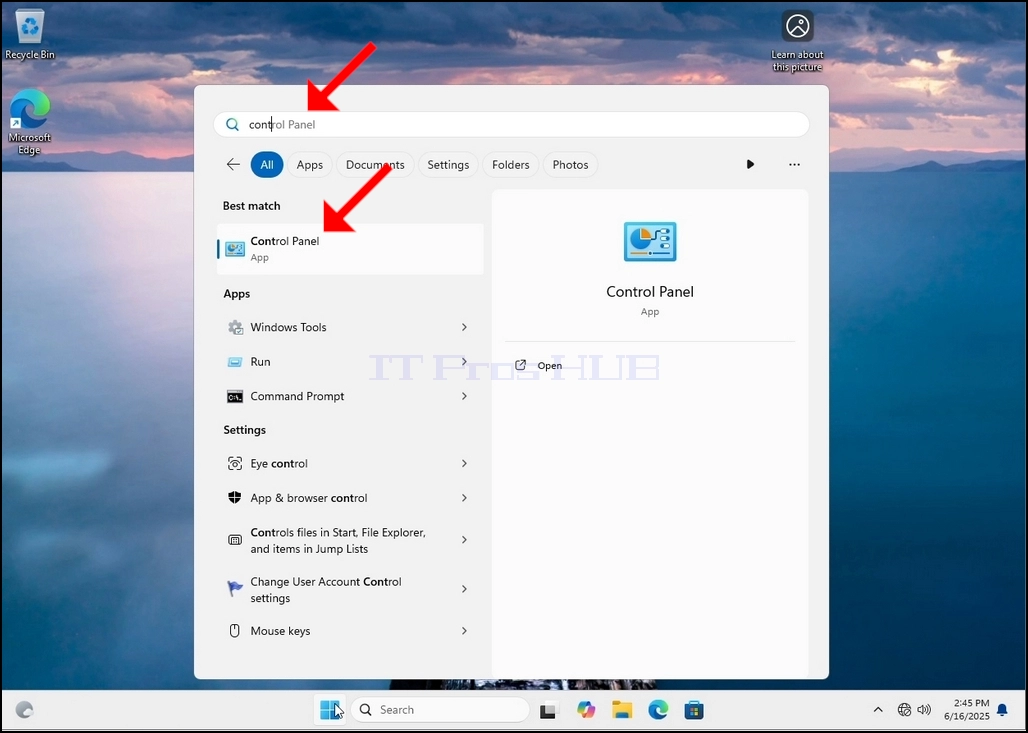Open the Microsoft Edge desktop shortcut
Image resolution: width=1028 pixels, height=733 pixels.
click(30, 122)
